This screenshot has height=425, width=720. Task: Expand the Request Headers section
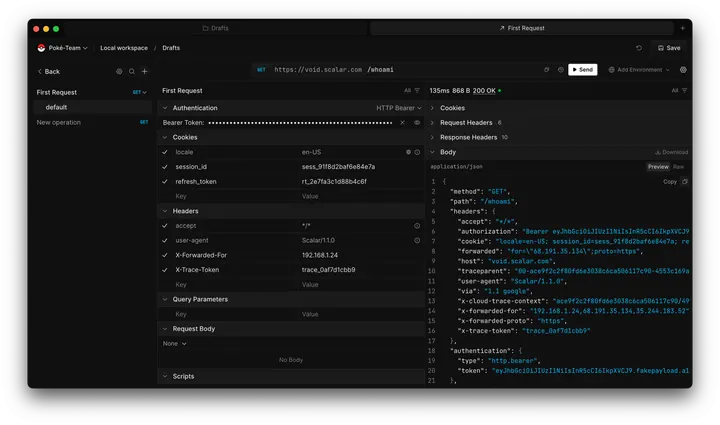tap(432, 123)
